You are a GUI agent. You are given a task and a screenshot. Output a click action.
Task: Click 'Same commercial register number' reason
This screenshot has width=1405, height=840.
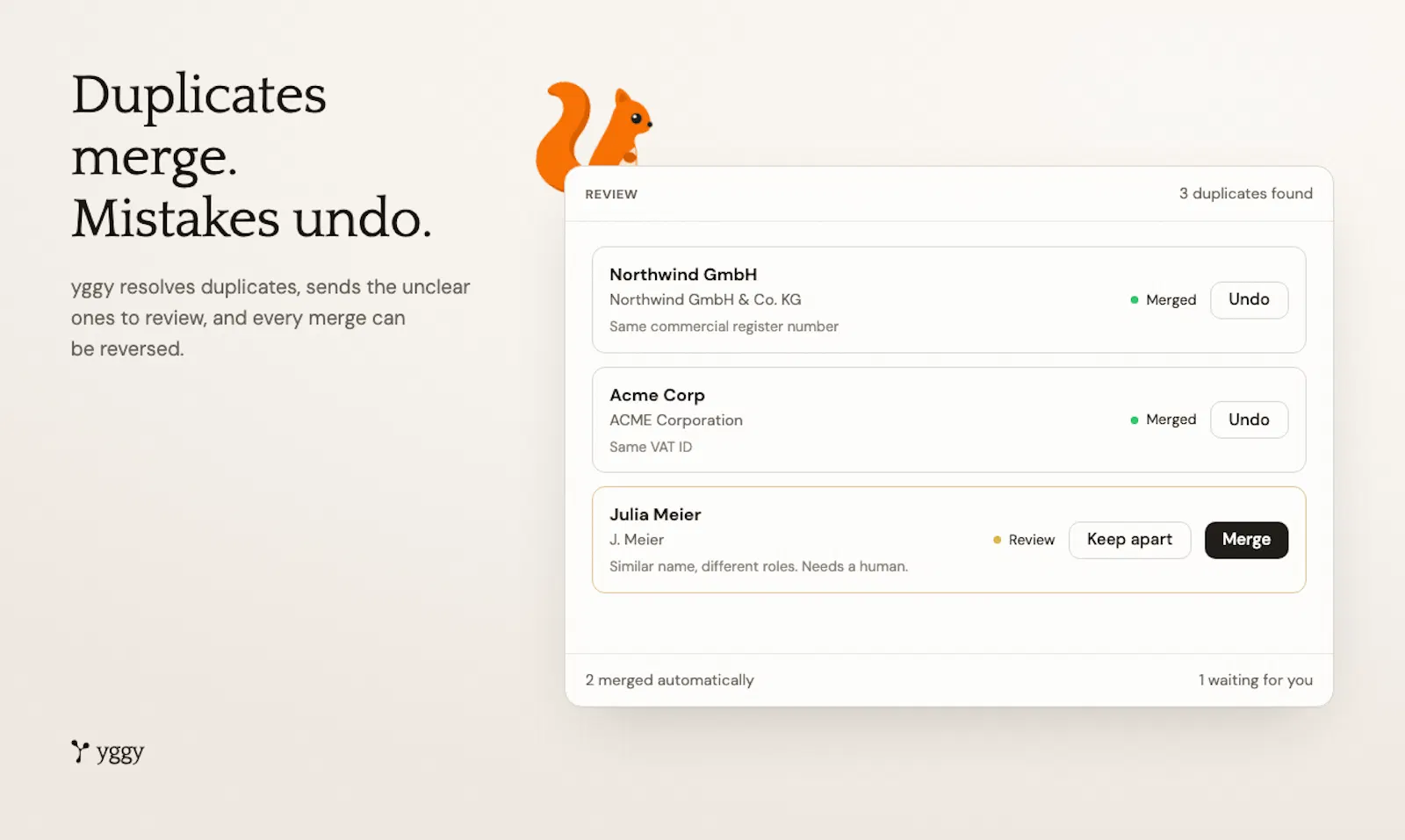pos(724,327)
